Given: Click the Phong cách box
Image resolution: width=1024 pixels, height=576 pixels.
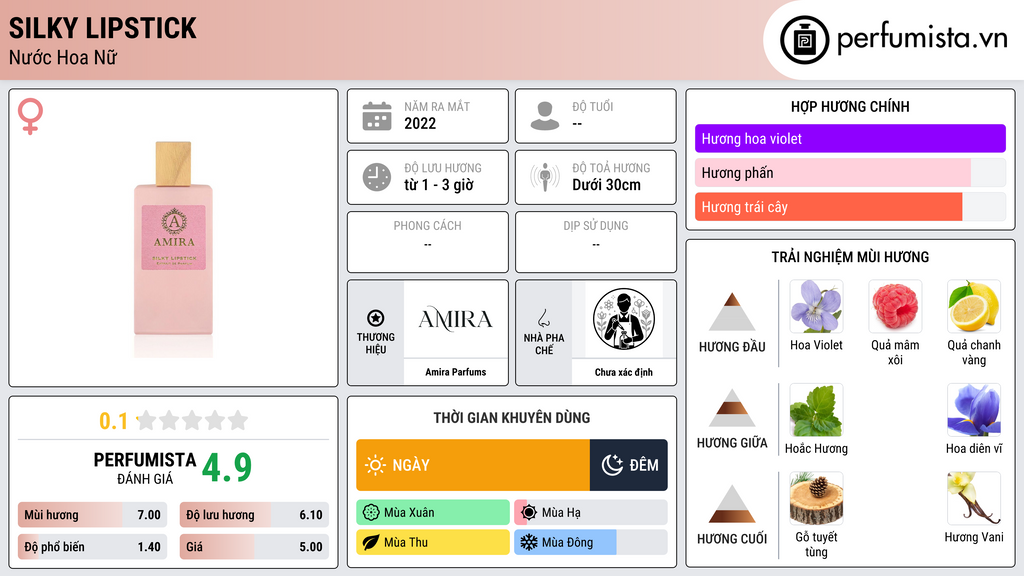Looking at the screenshot, I should point(428,242).
